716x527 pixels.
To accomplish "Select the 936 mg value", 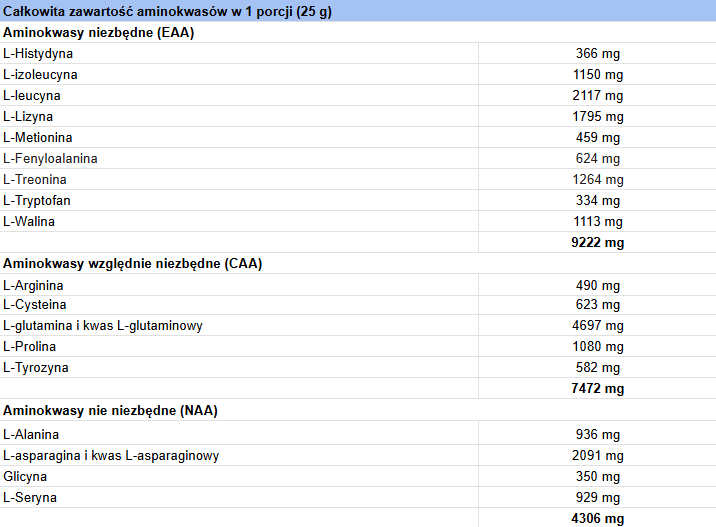I will (x=598, y=435).
